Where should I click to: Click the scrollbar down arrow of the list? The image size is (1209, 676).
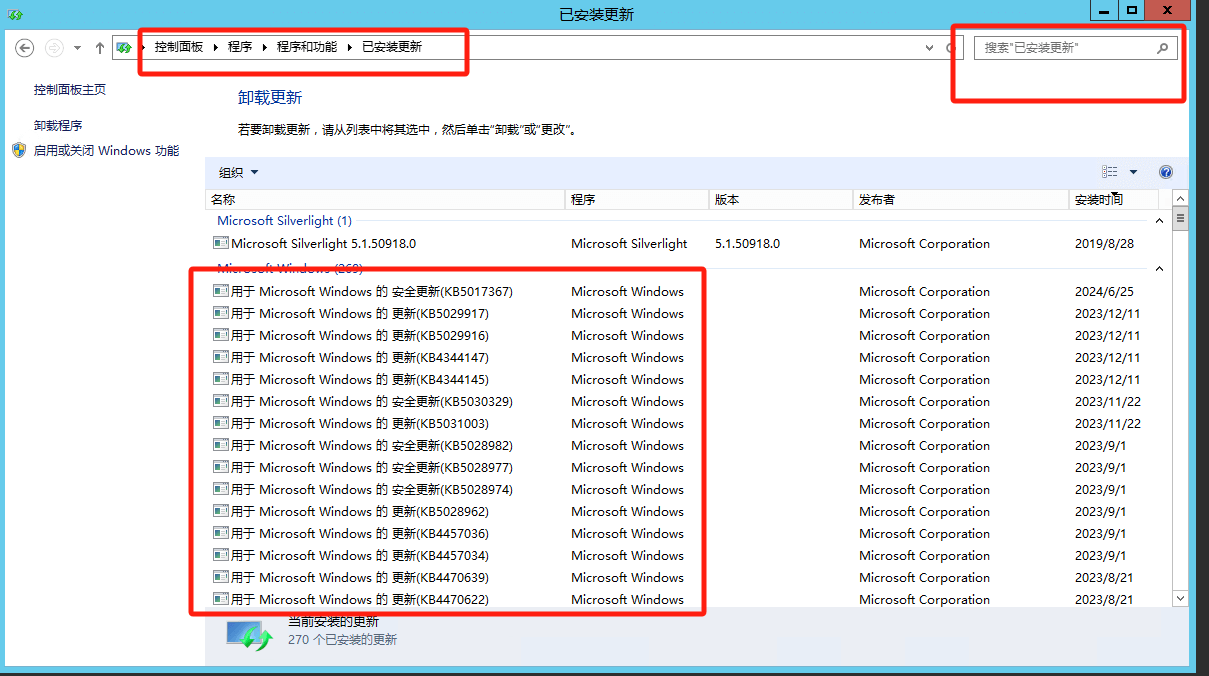(1180, 598)
